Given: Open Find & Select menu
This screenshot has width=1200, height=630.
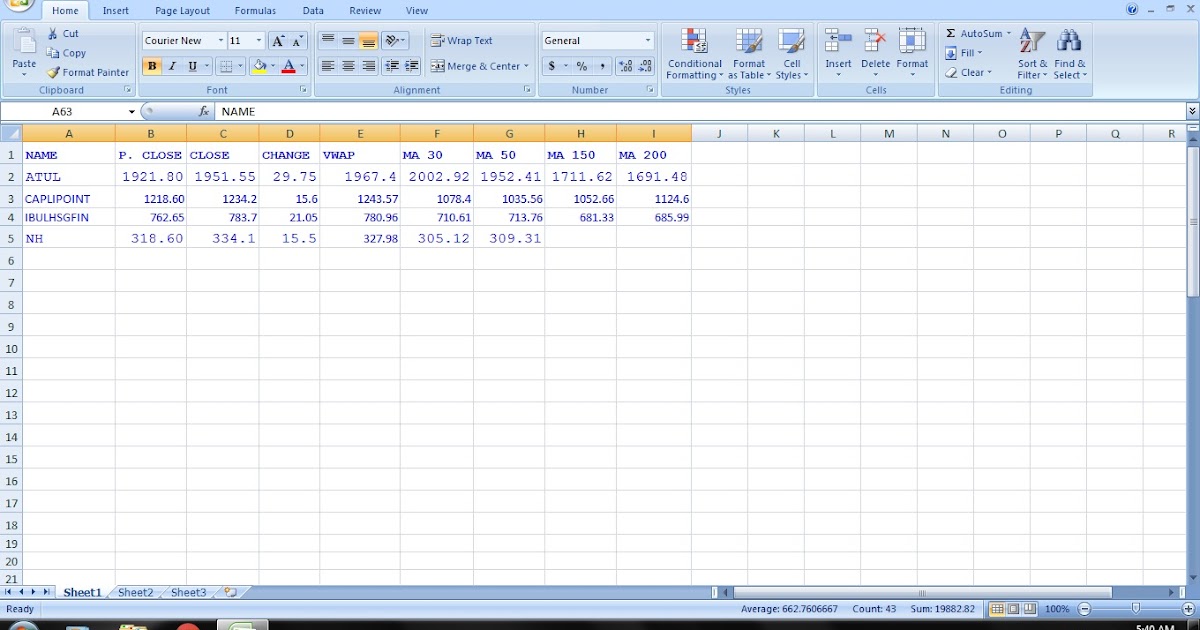Looking at the screenshot, I should click(x=1069, y=54).
